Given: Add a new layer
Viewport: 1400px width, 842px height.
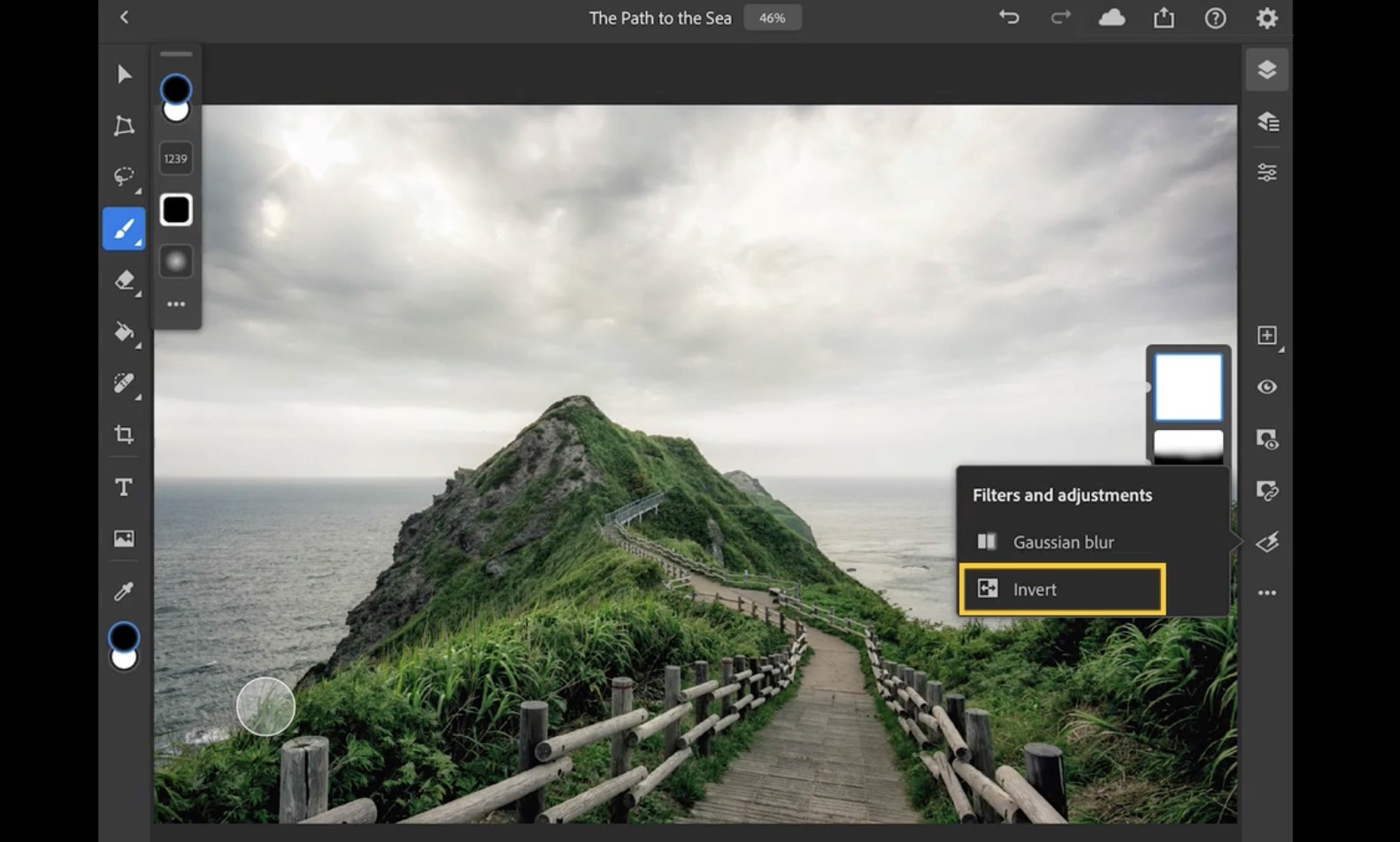Looking at the screenshot, I should 1266,335.
